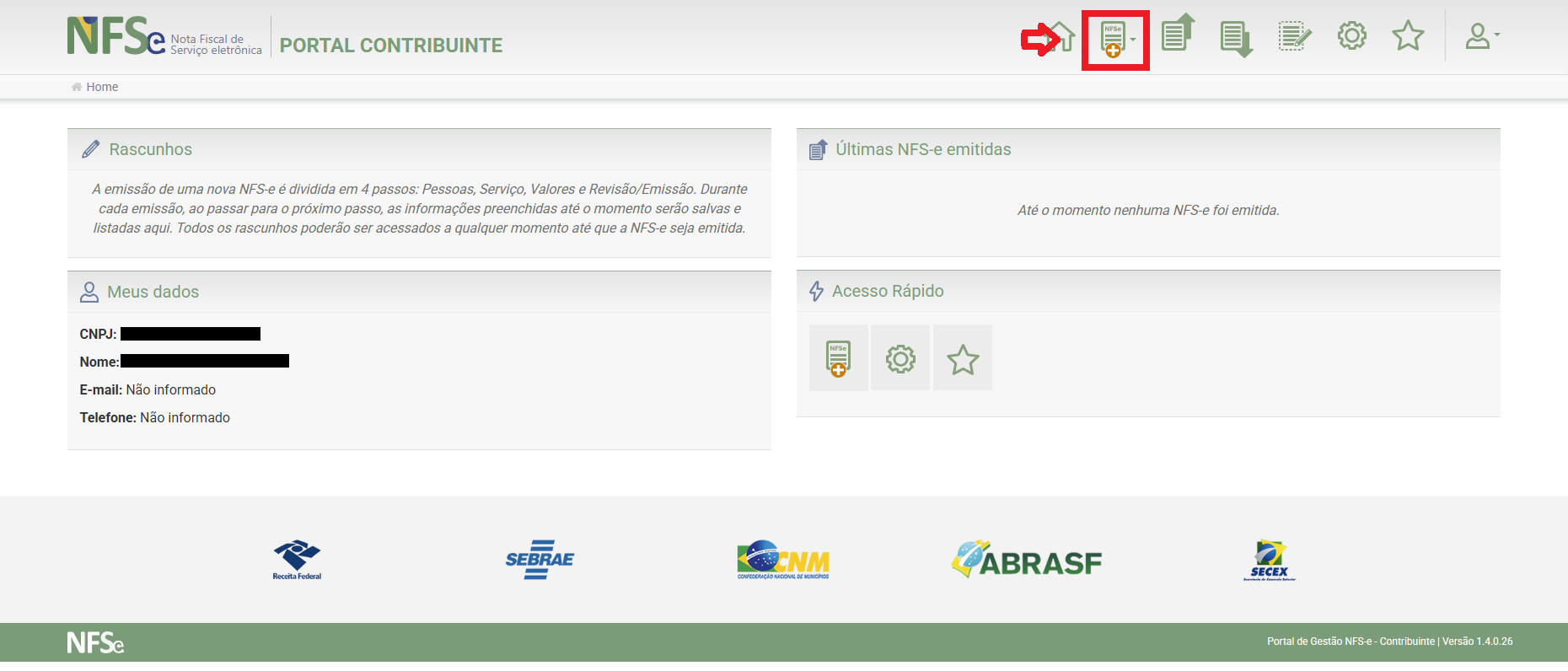Screen dimensions: 1568x671
Task: Open settings gear in the top toolbar
Action: (1352, 36)
